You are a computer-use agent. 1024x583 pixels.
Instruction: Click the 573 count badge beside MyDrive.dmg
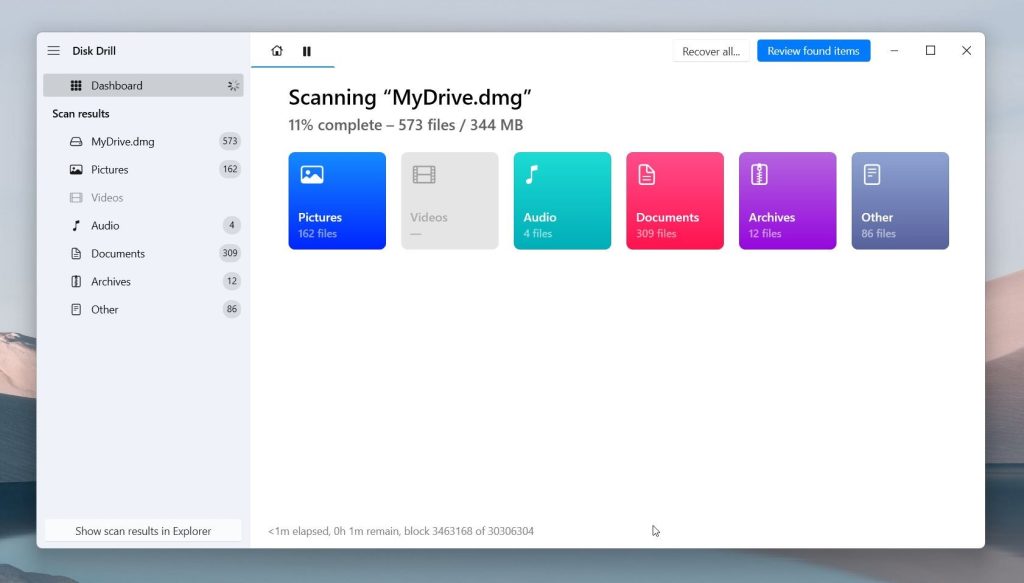pos(229,141)
